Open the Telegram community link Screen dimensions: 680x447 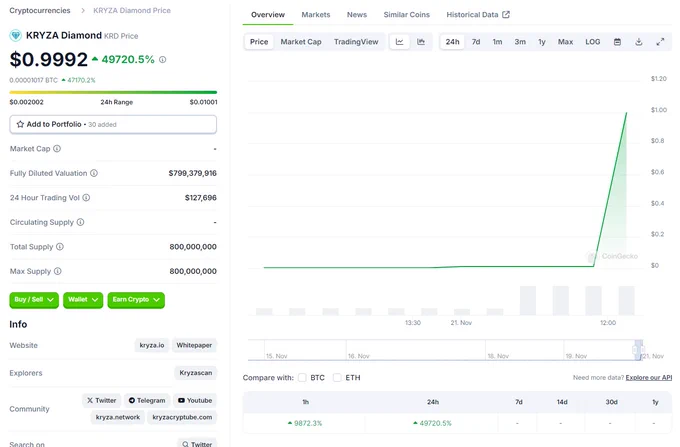[147, 400]
